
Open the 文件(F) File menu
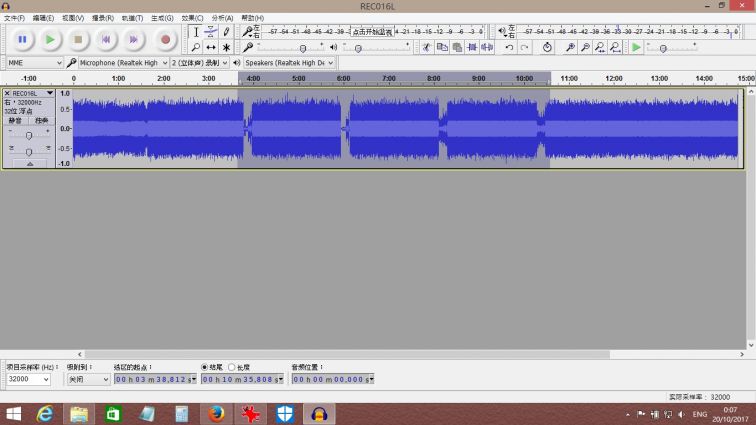[15, 18]
